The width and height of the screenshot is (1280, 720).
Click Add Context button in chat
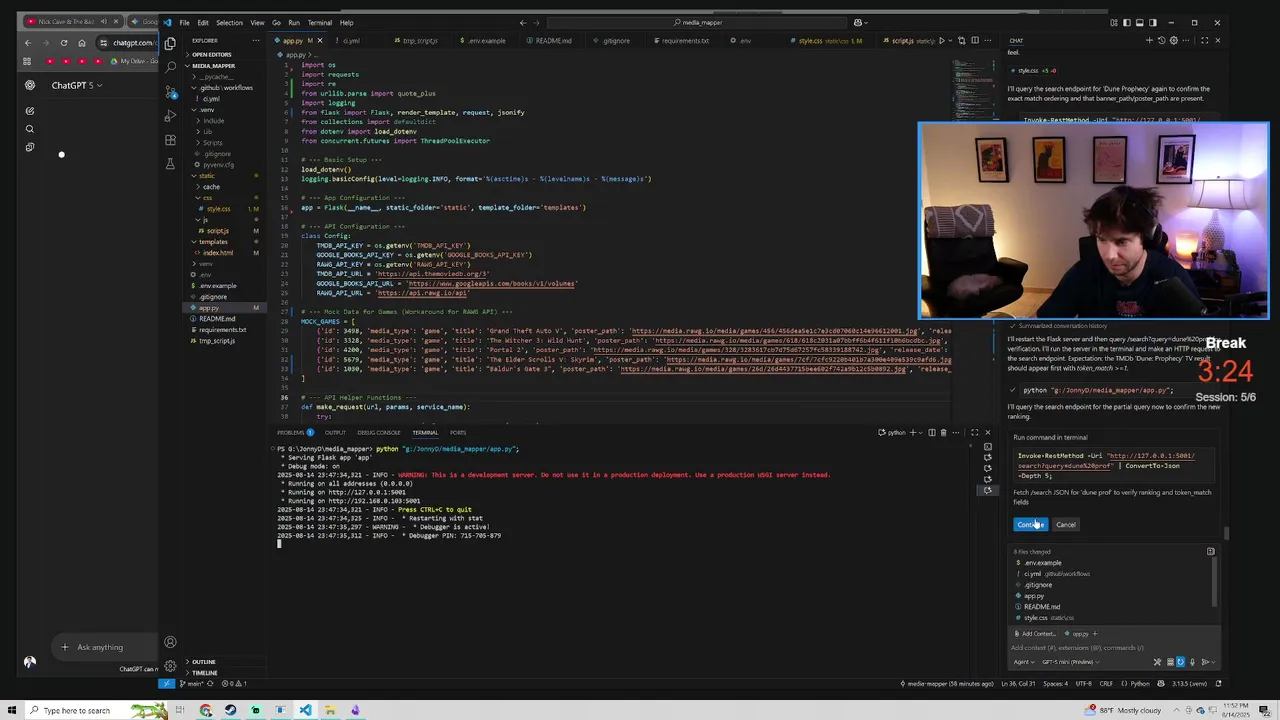click(1035, 634)
